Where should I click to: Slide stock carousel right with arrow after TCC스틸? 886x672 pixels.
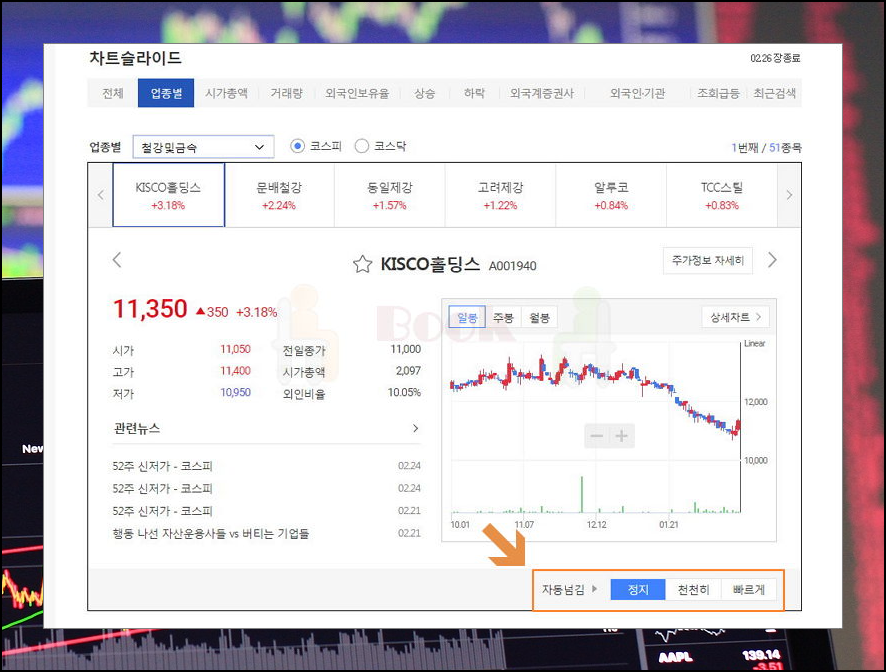(x=789, y=195)
